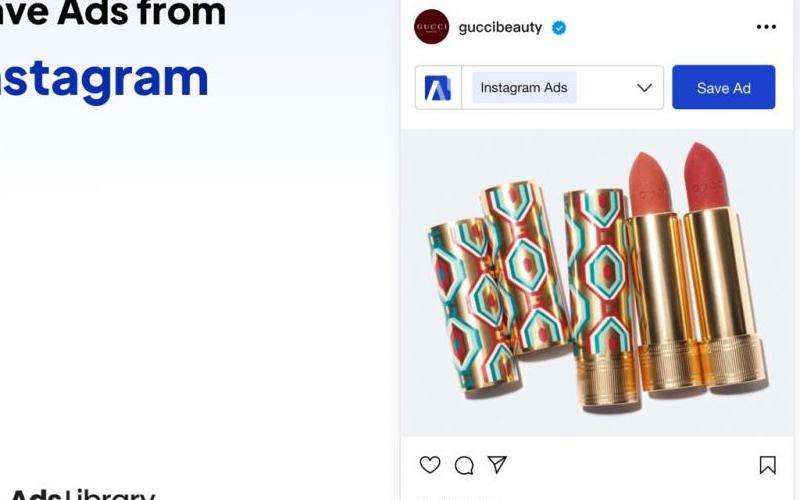Click the blue verified badge

click(559, 28)
